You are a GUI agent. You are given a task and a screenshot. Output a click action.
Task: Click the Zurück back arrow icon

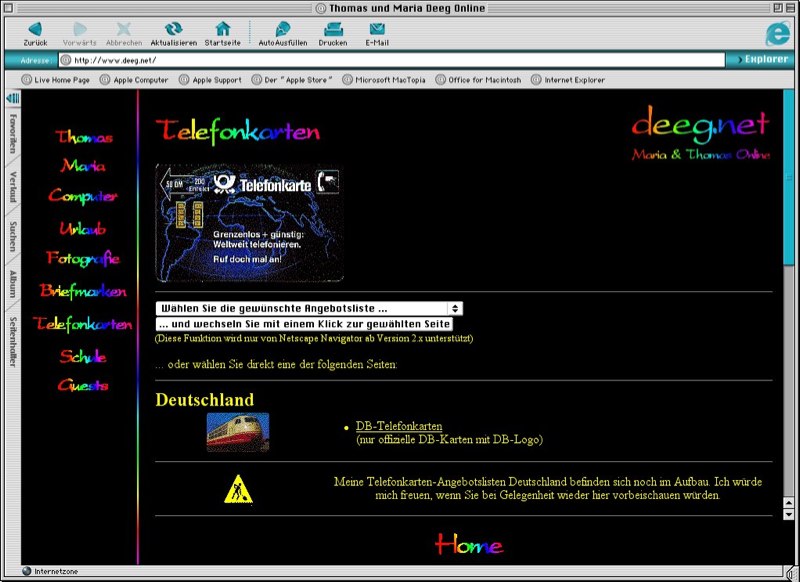point(35,29)
